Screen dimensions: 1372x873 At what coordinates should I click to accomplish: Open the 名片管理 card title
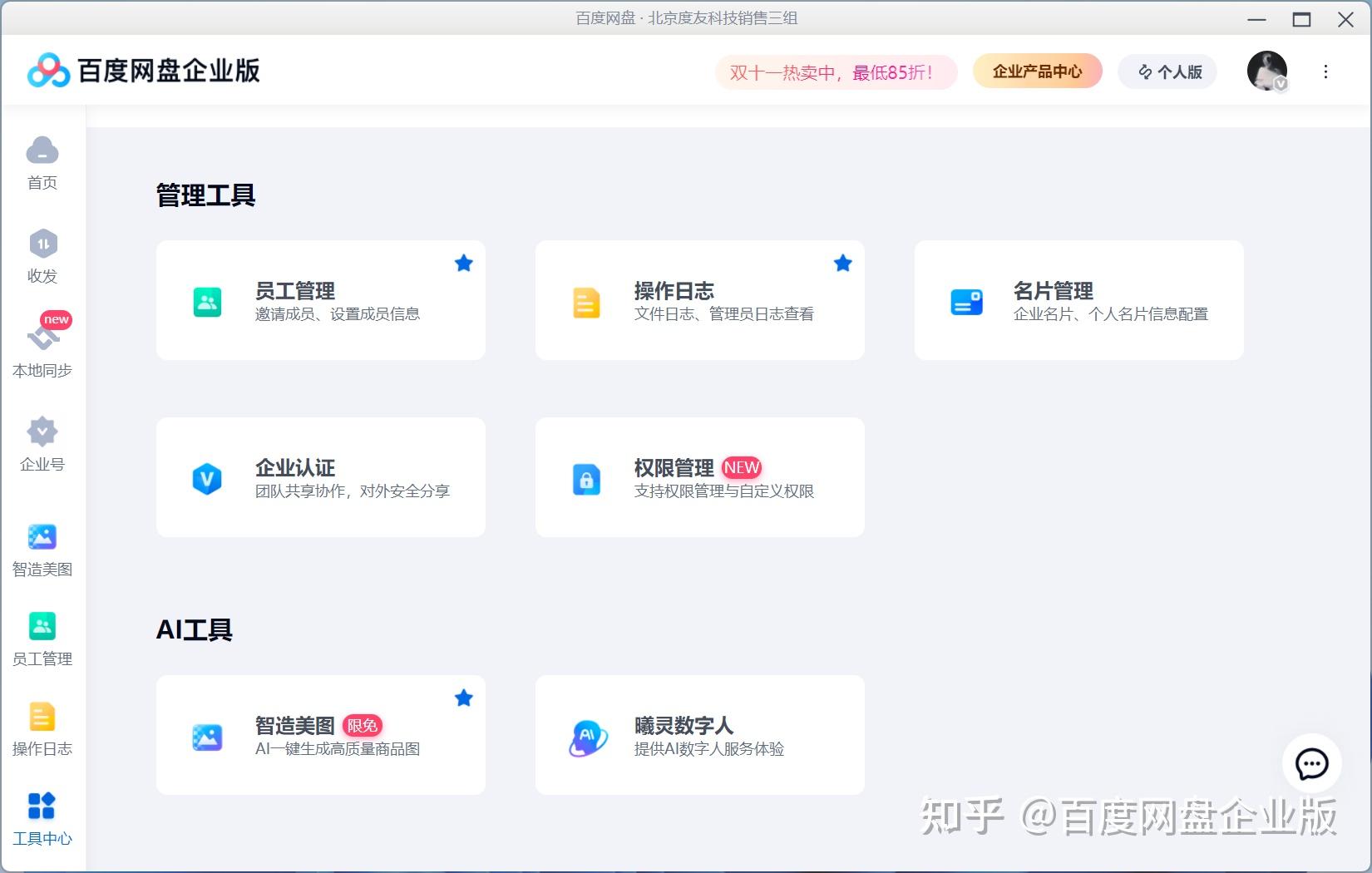click(x=1054, y=291)
